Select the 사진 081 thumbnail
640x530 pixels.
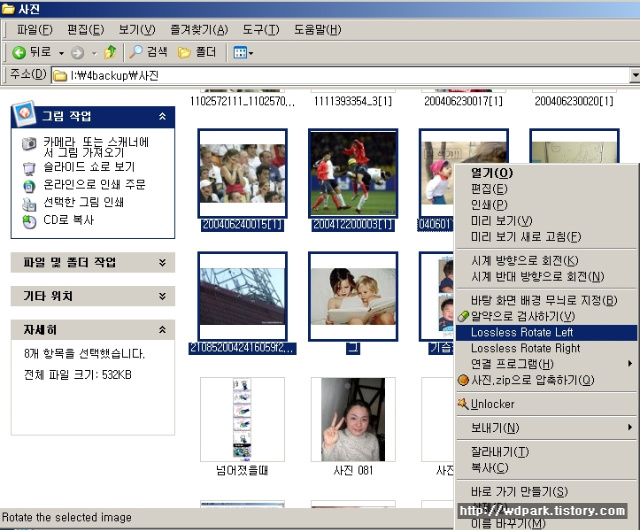tap(353, 419)
